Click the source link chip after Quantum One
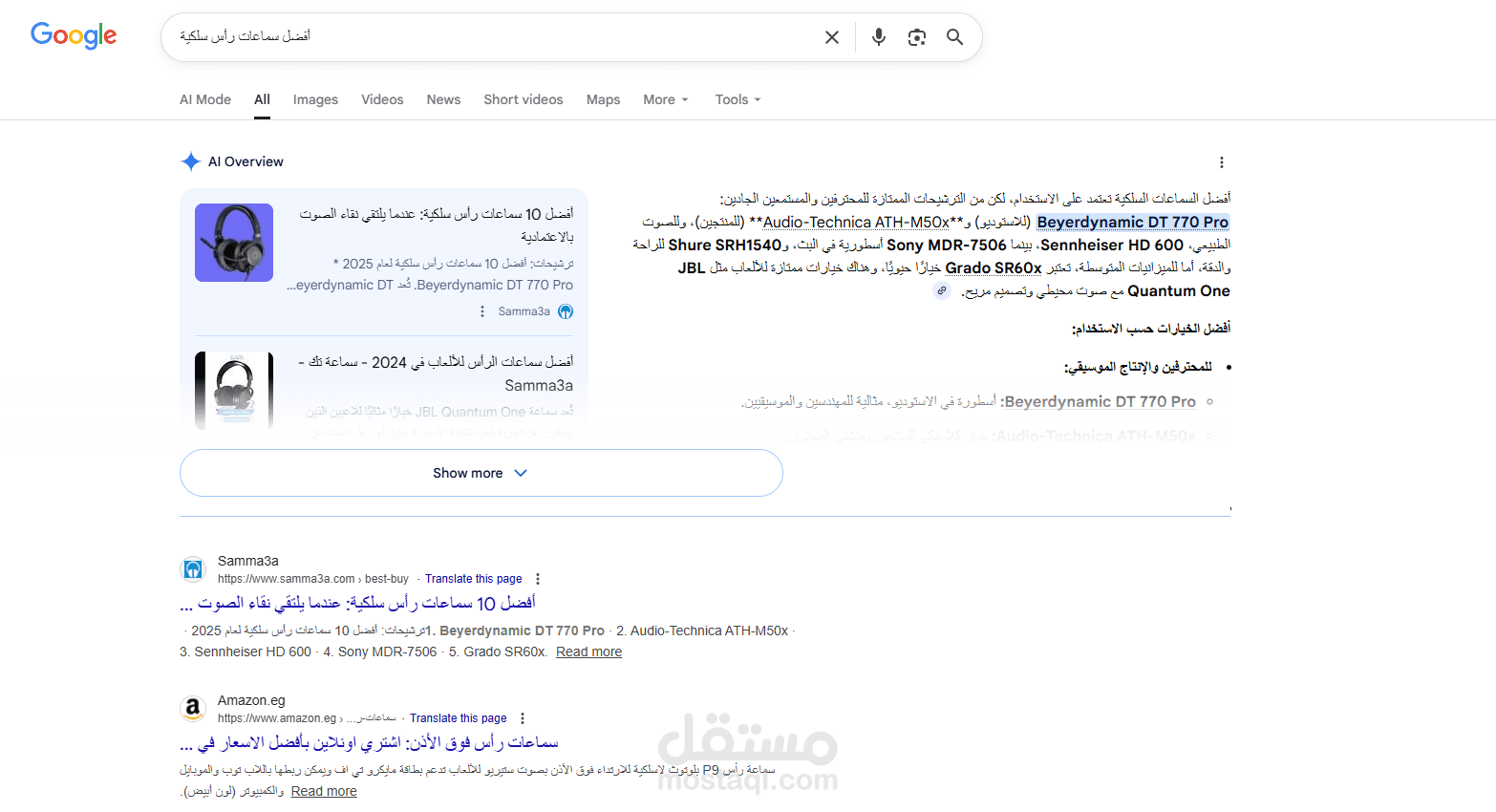The width and height of the screenshot is (1496, 812). pyautogui.click(x=942, y=290)
